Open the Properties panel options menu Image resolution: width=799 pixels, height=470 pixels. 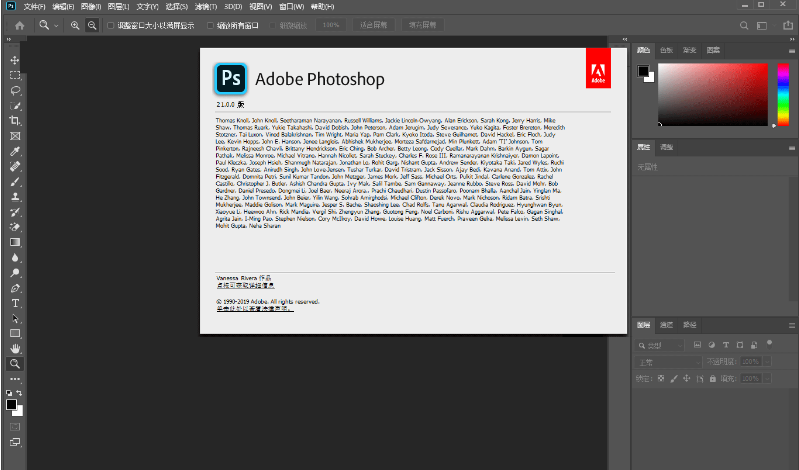(792, 148)
